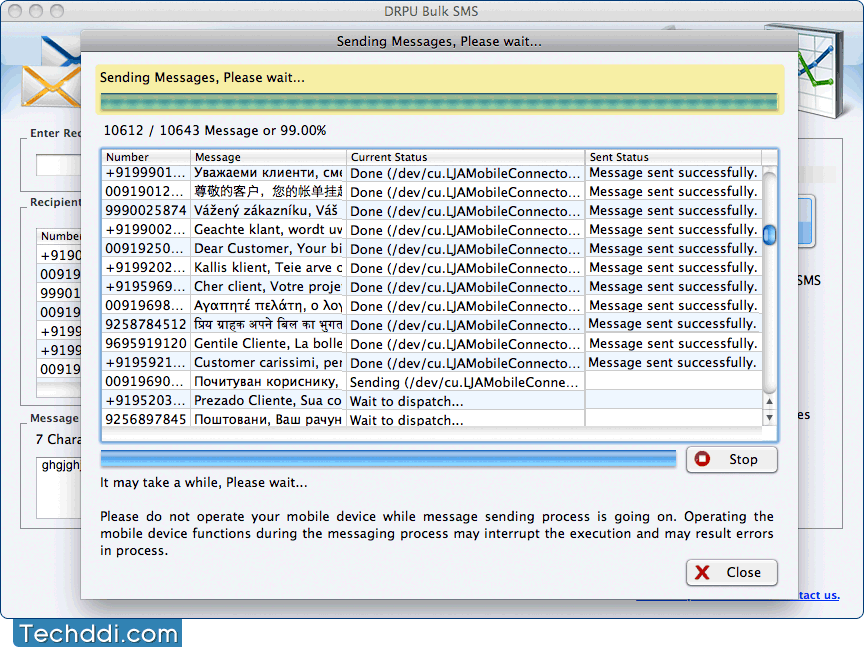Click message 'Prezado Cliente, Sua co'

coord(268,401)
